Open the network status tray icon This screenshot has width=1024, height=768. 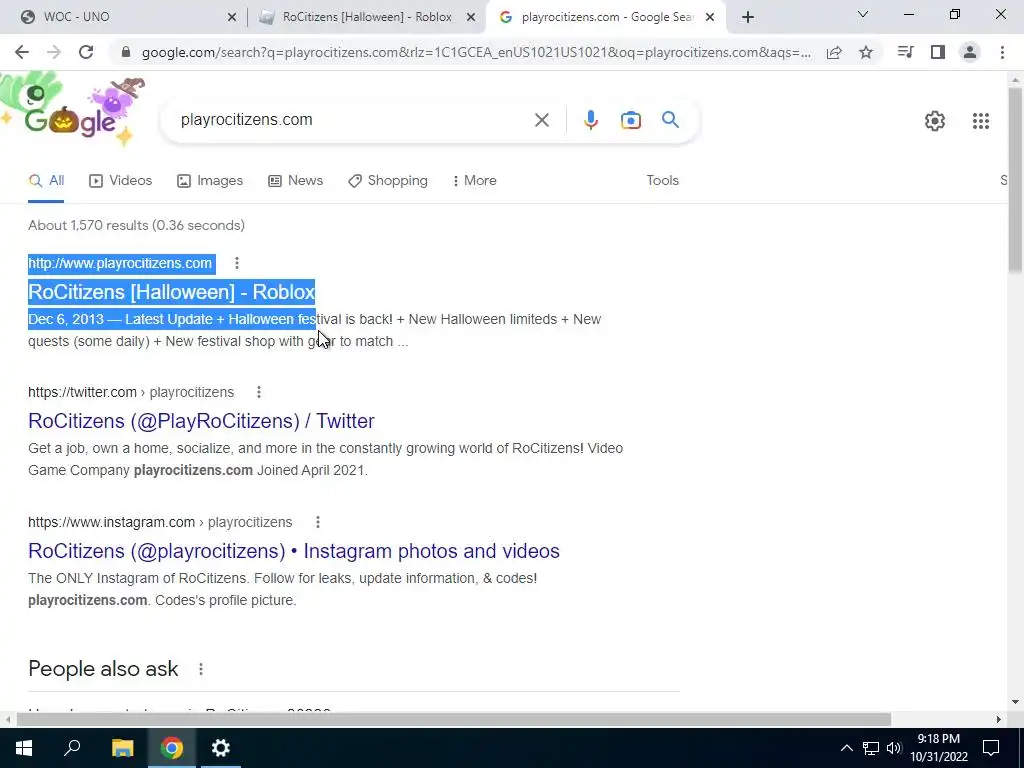871,748
